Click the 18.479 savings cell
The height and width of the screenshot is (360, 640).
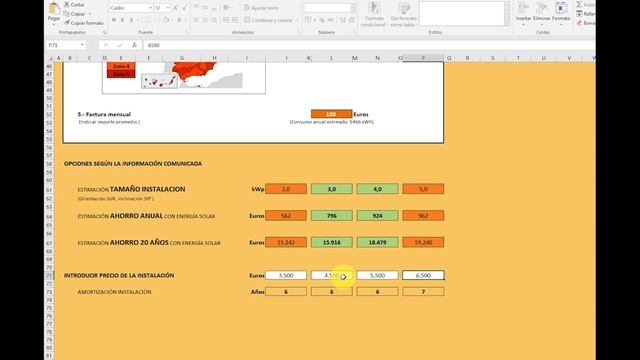pyautogui.click(x=377, y=242)
